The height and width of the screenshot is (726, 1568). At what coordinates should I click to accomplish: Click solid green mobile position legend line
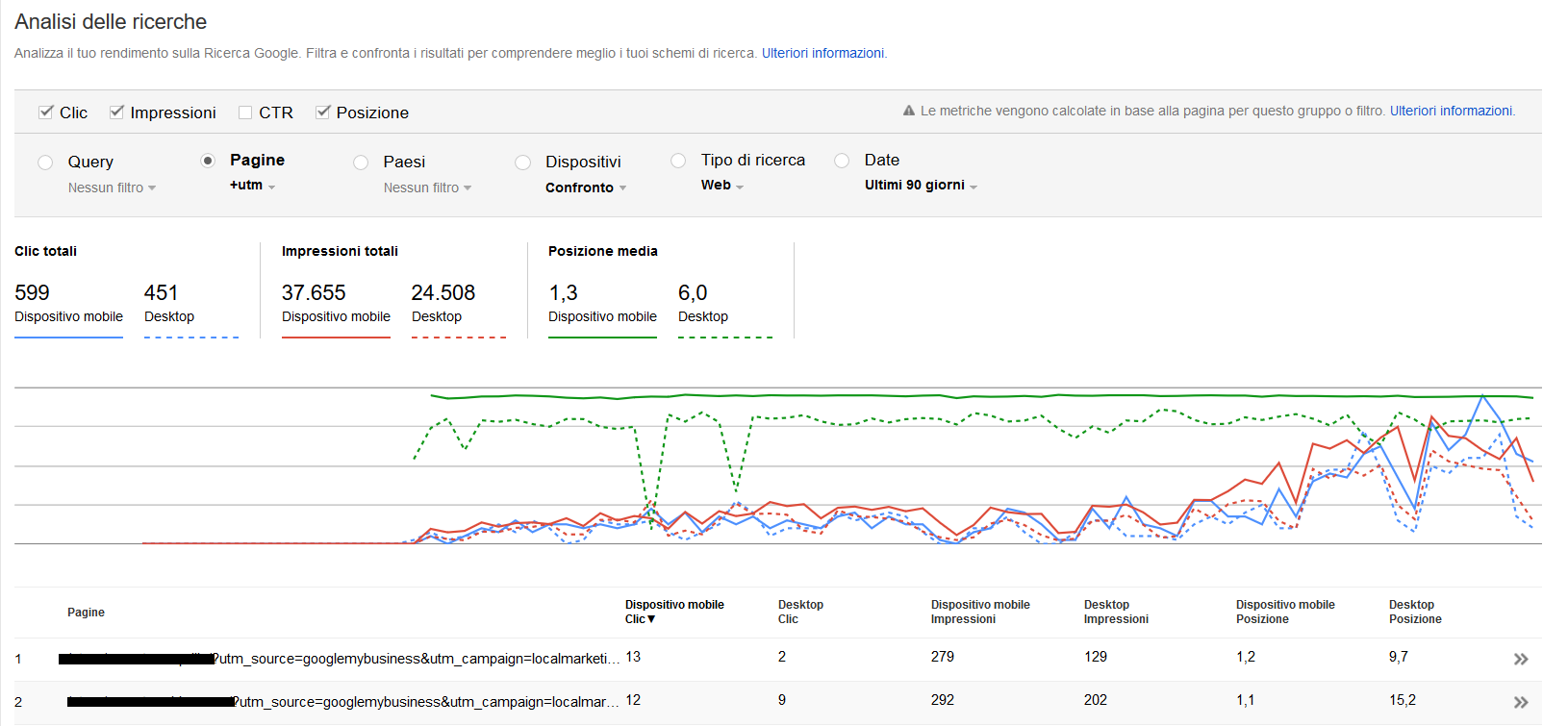coord(602,338)
